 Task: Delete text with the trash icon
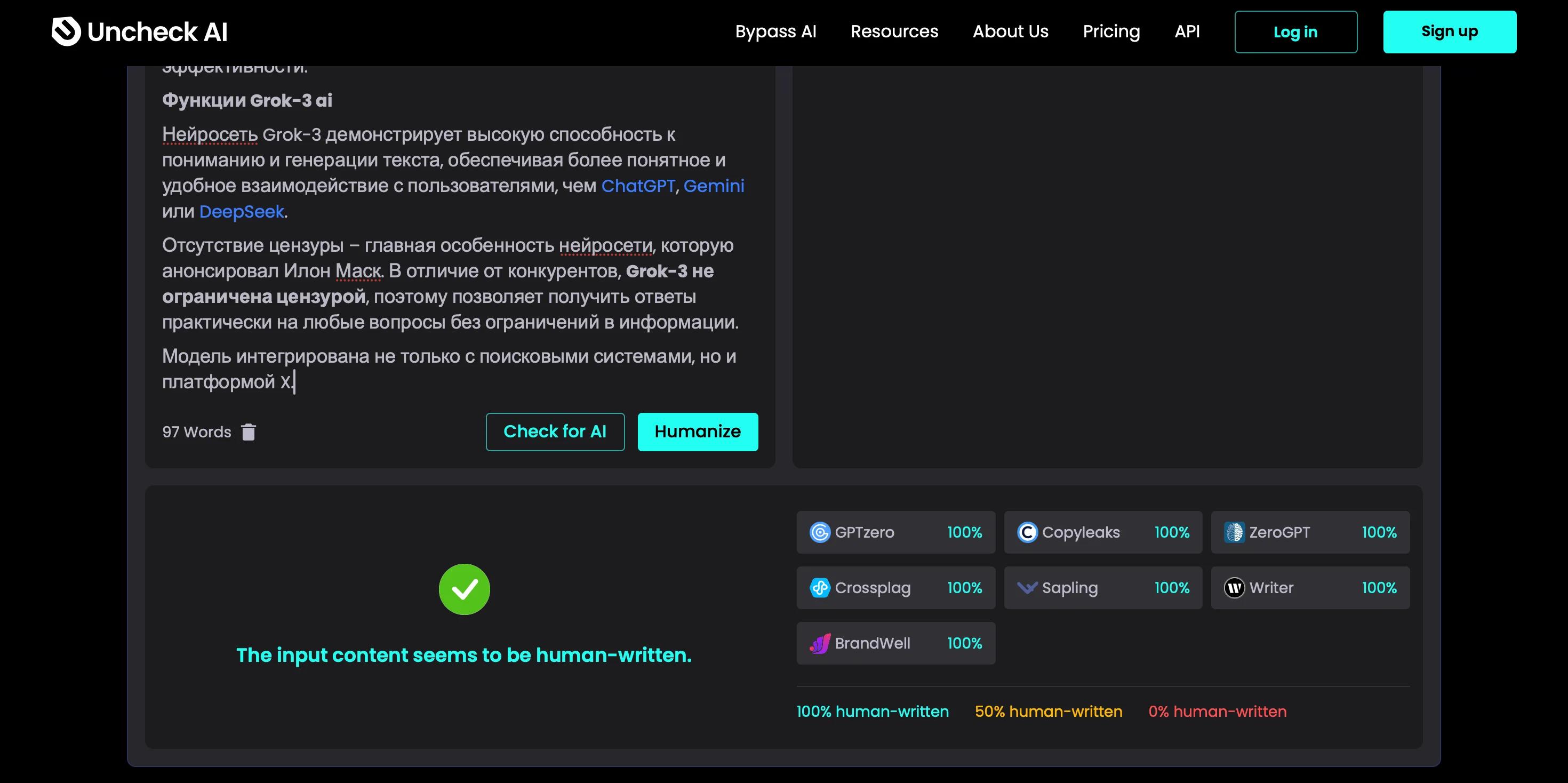[x=249, y=432]
